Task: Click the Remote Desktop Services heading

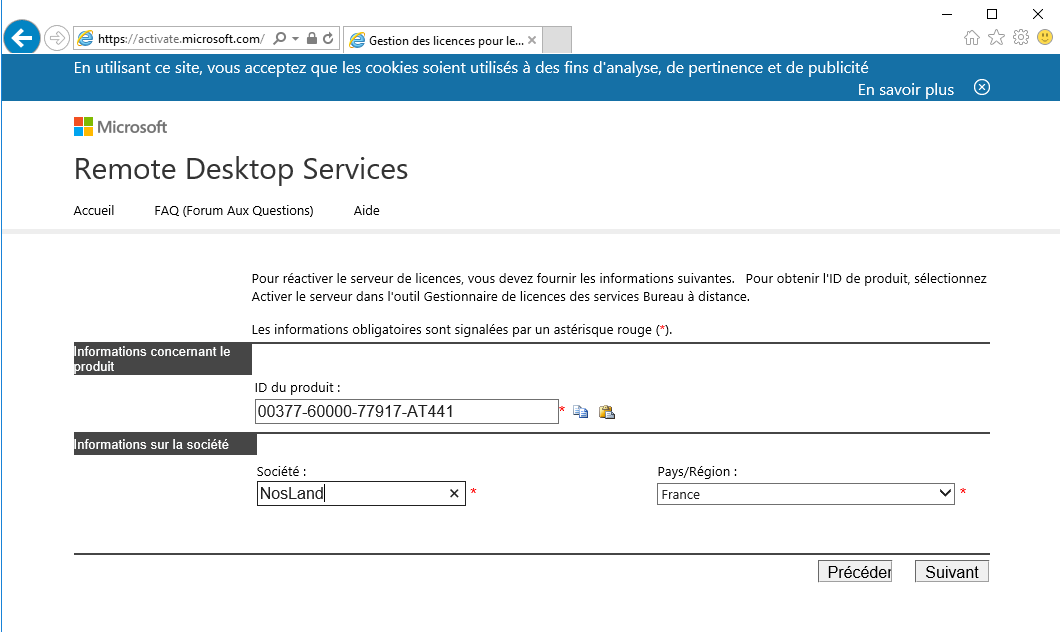Action: coord(241,169)
